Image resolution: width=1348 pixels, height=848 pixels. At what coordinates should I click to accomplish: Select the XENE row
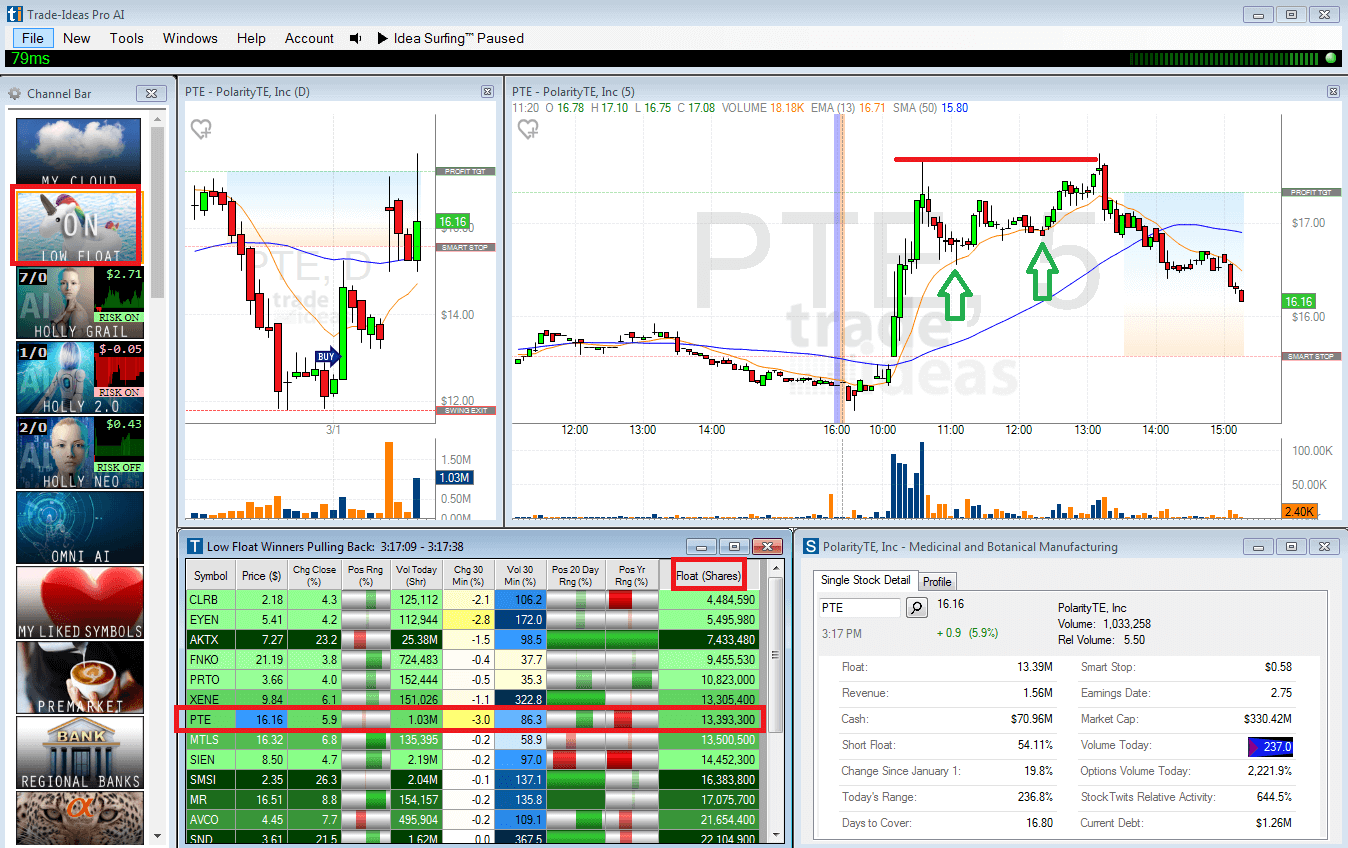[x=472, y=699]
